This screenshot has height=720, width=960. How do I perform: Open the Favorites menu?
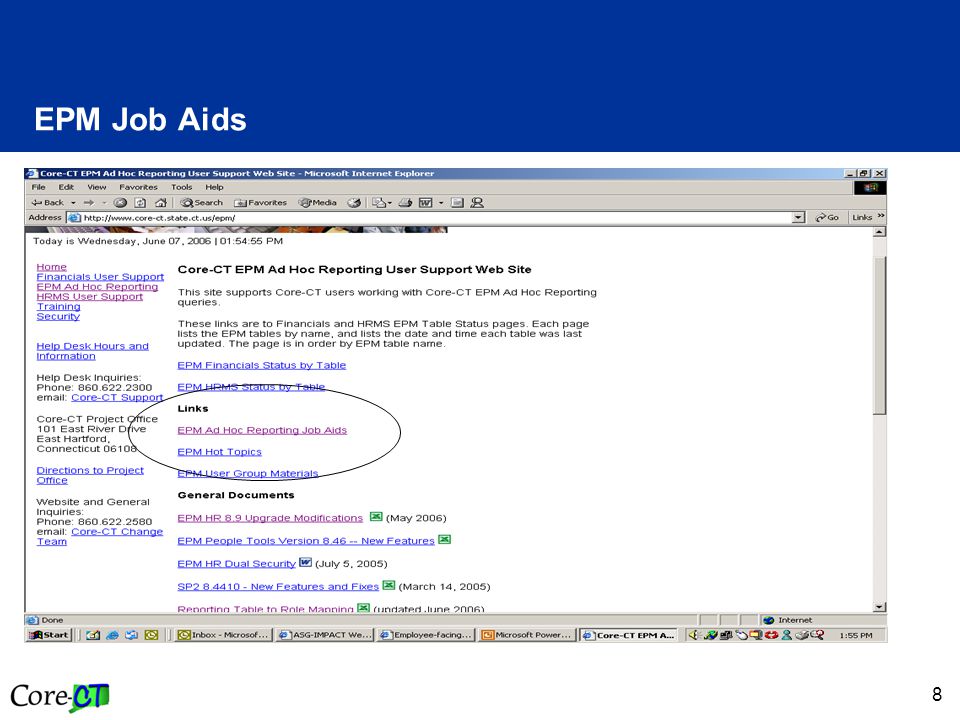coord(138,187)
